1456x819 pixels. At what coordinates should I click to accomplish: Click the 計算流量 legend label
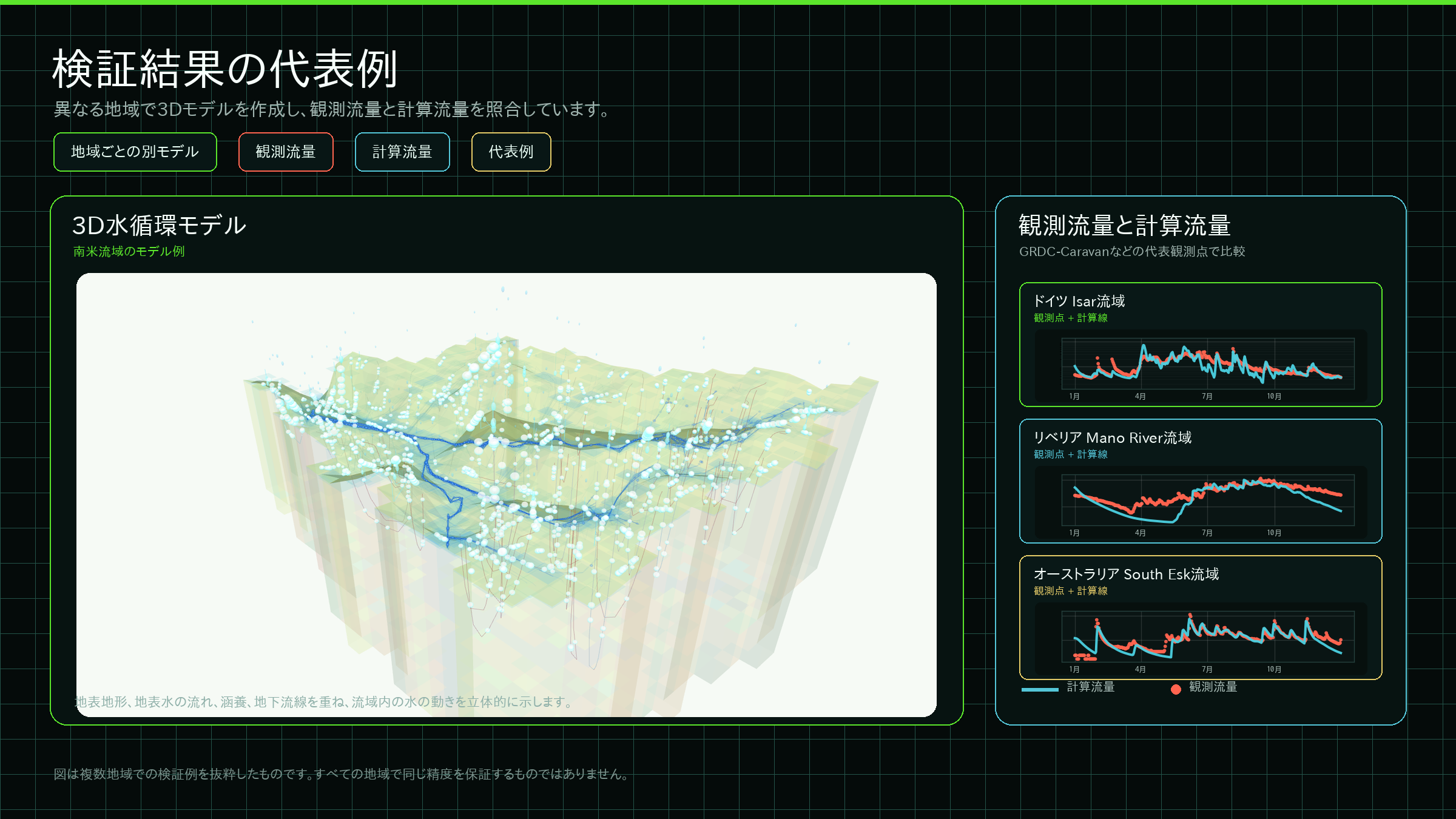tap(1091, 687)
